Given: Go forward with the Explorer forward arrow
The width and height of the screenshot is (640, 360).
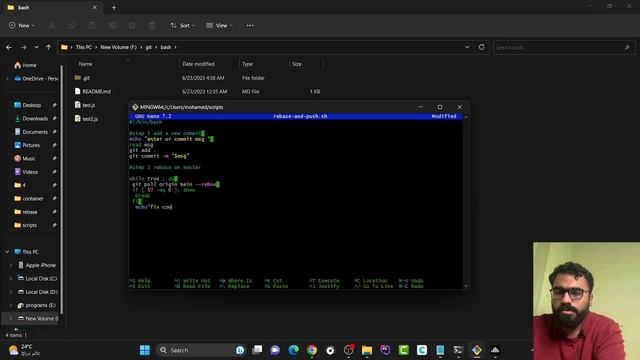Looking at the screenshot, I should [23, 47].
